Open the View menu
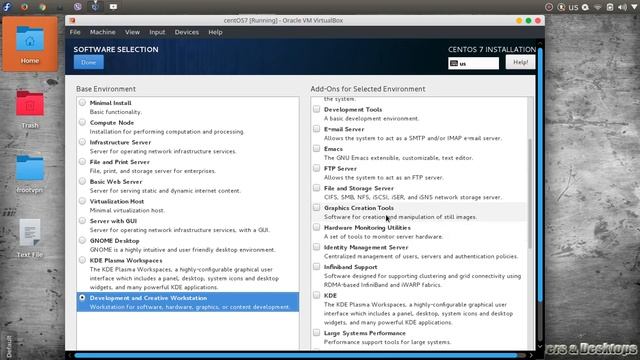 point(132,32)
